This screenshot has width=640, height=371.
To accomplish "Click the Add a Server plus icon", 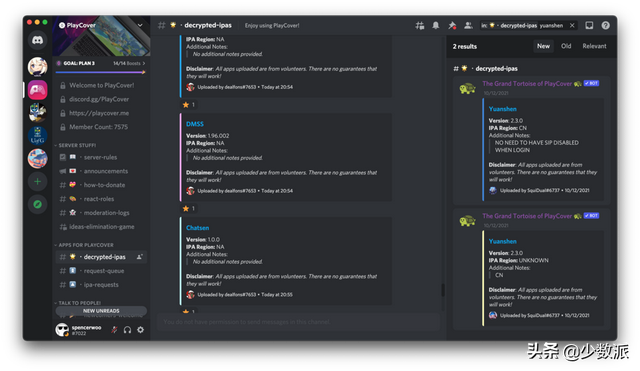I will coord(38,182).
